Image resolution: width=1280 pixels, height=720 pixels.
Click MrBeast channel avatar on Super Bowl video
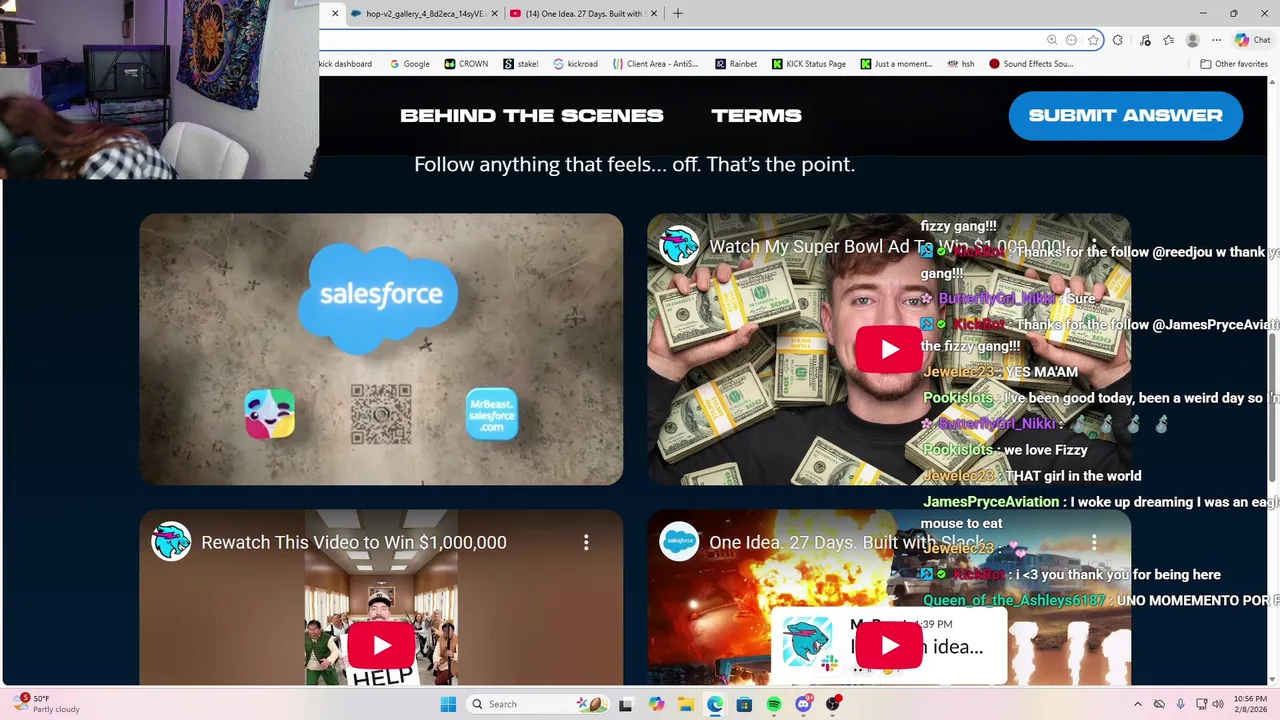pos(679,246)
